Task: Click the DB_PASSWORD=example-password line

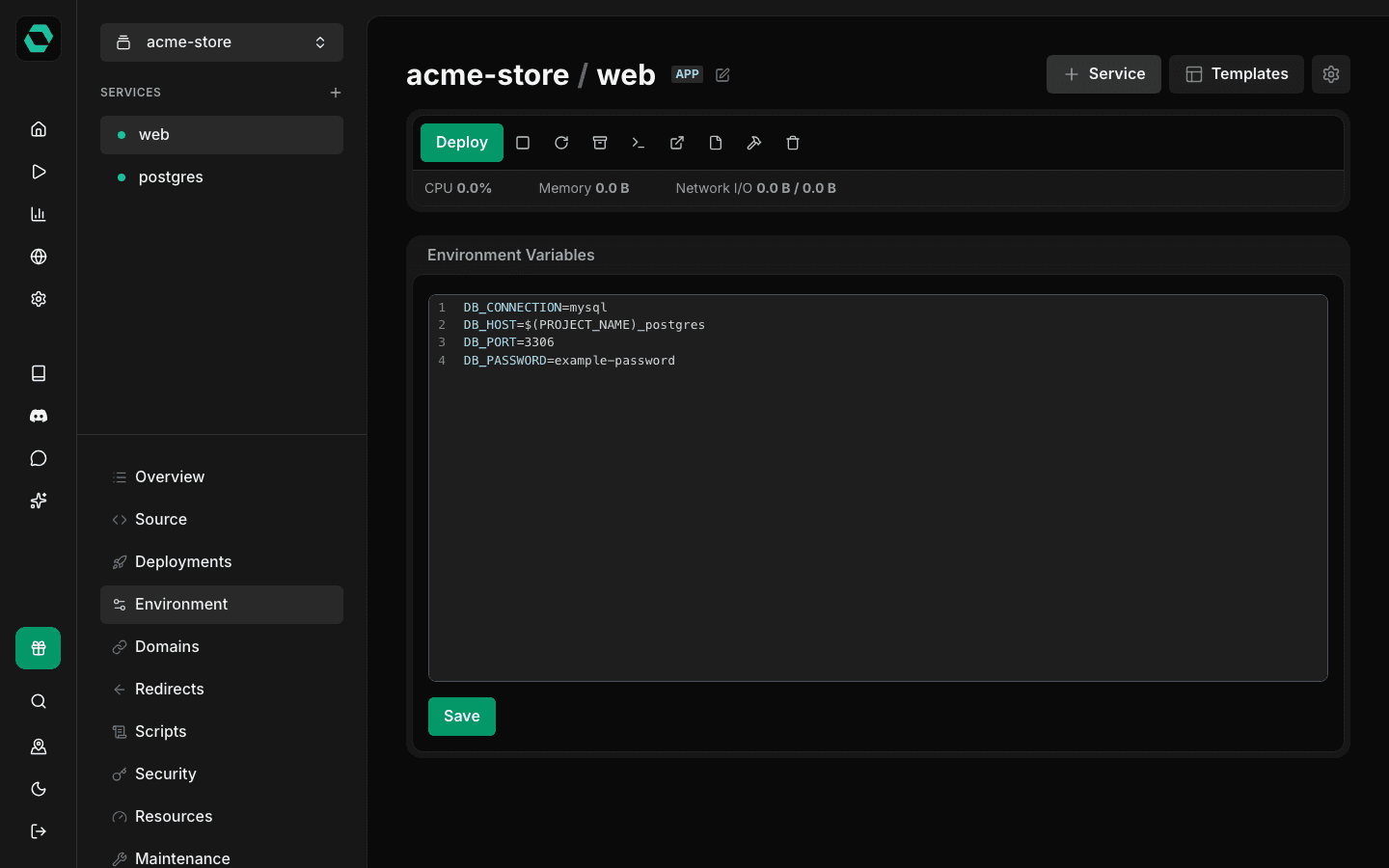Action: 569,361
